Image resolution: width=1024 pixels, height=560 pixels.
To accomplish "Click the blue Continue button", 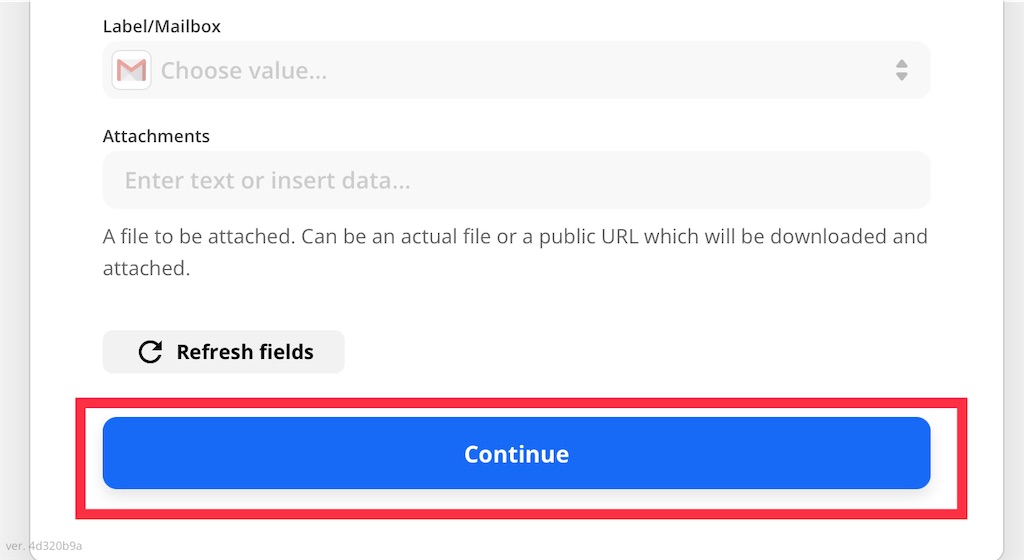I will (x=516, y=453).
